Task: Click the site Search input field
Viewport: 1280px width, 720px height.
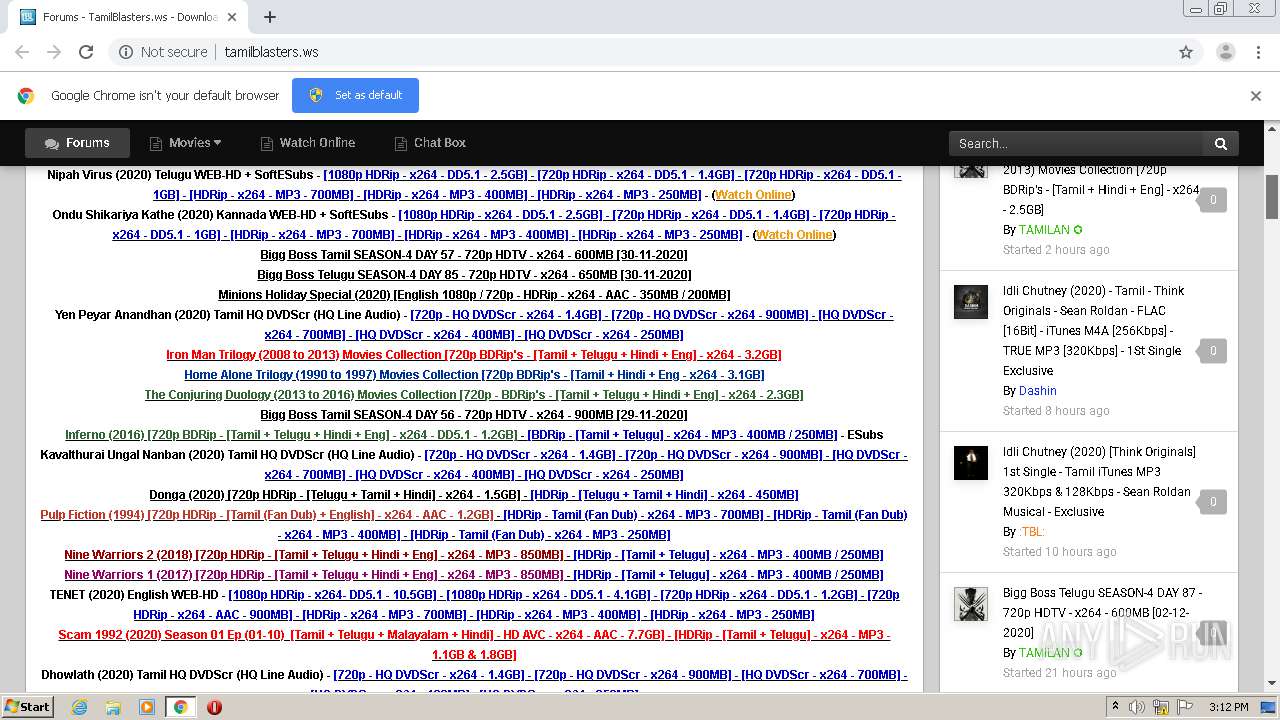Action: (1076, 143)
